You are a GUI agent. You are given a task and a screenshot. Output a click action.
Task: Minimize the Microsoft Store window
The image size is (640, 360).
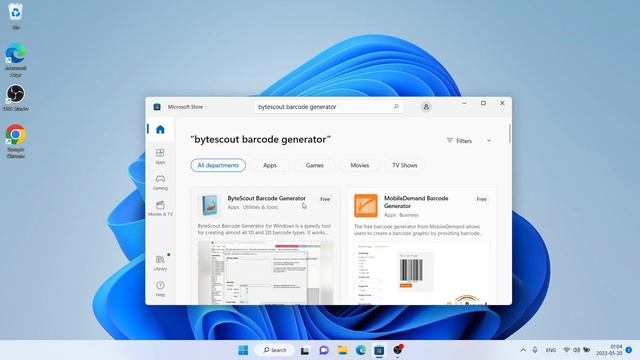tap(464, 103)
